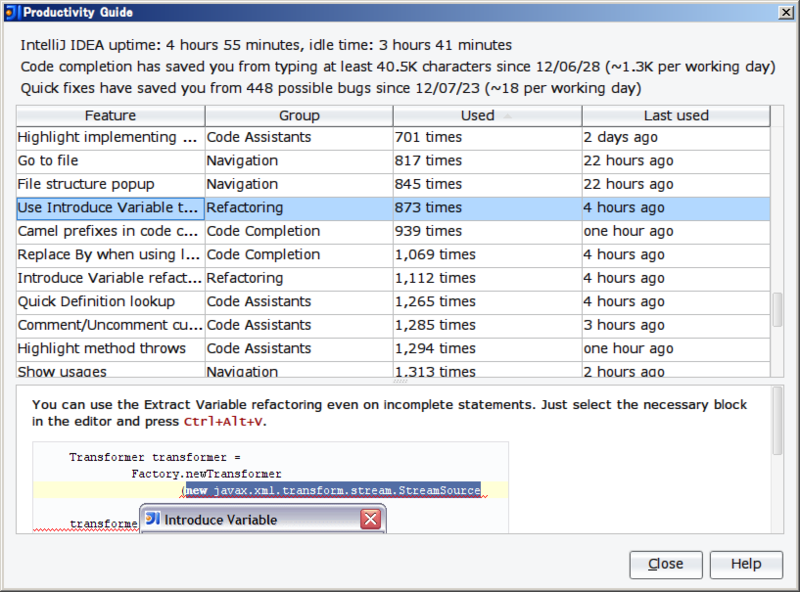Click the IDEA uptime statistics line
The width and height of the screenshot is (800, 592).
[x=266, y=45]
